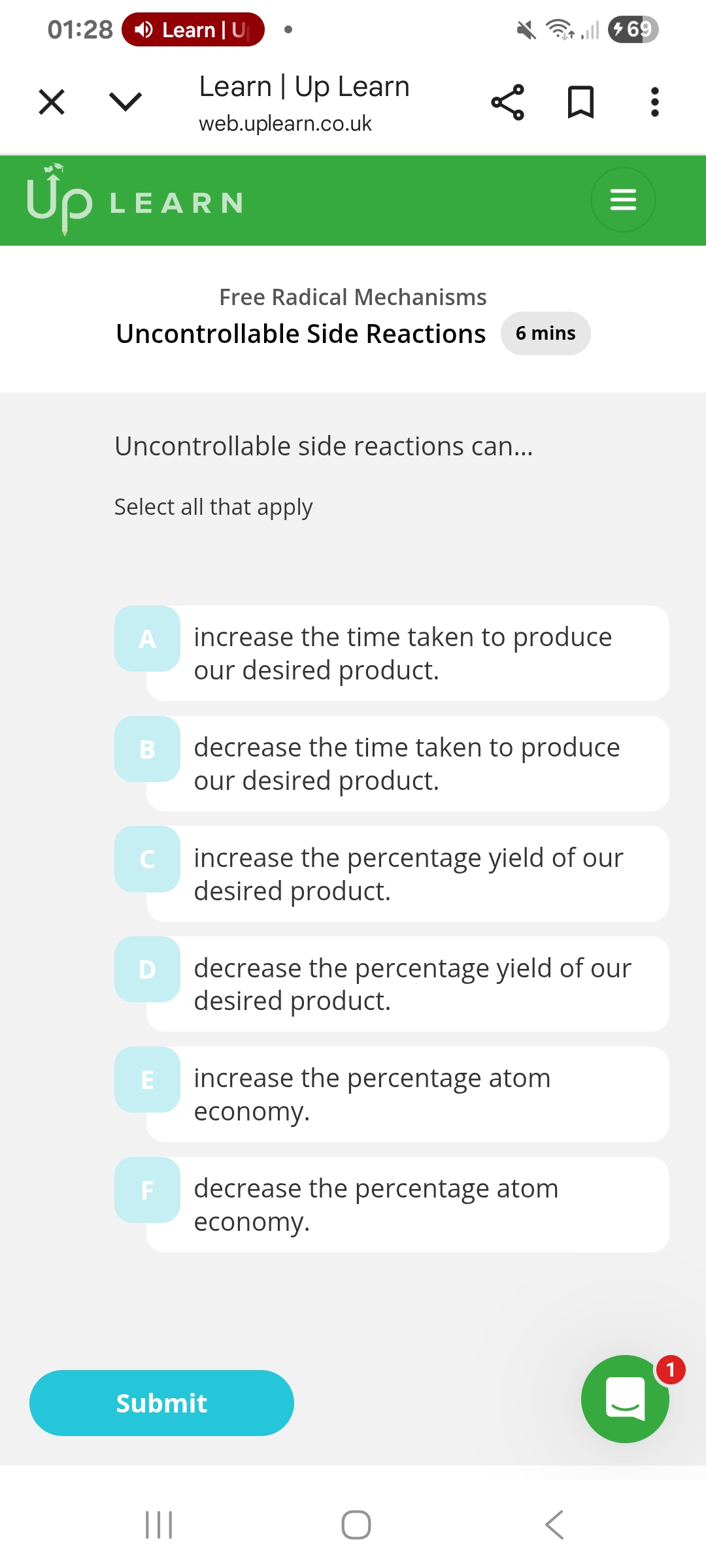Expand the tab dropdown chevron
Viewport: 706px width, 1568px height.
(125, 102)
